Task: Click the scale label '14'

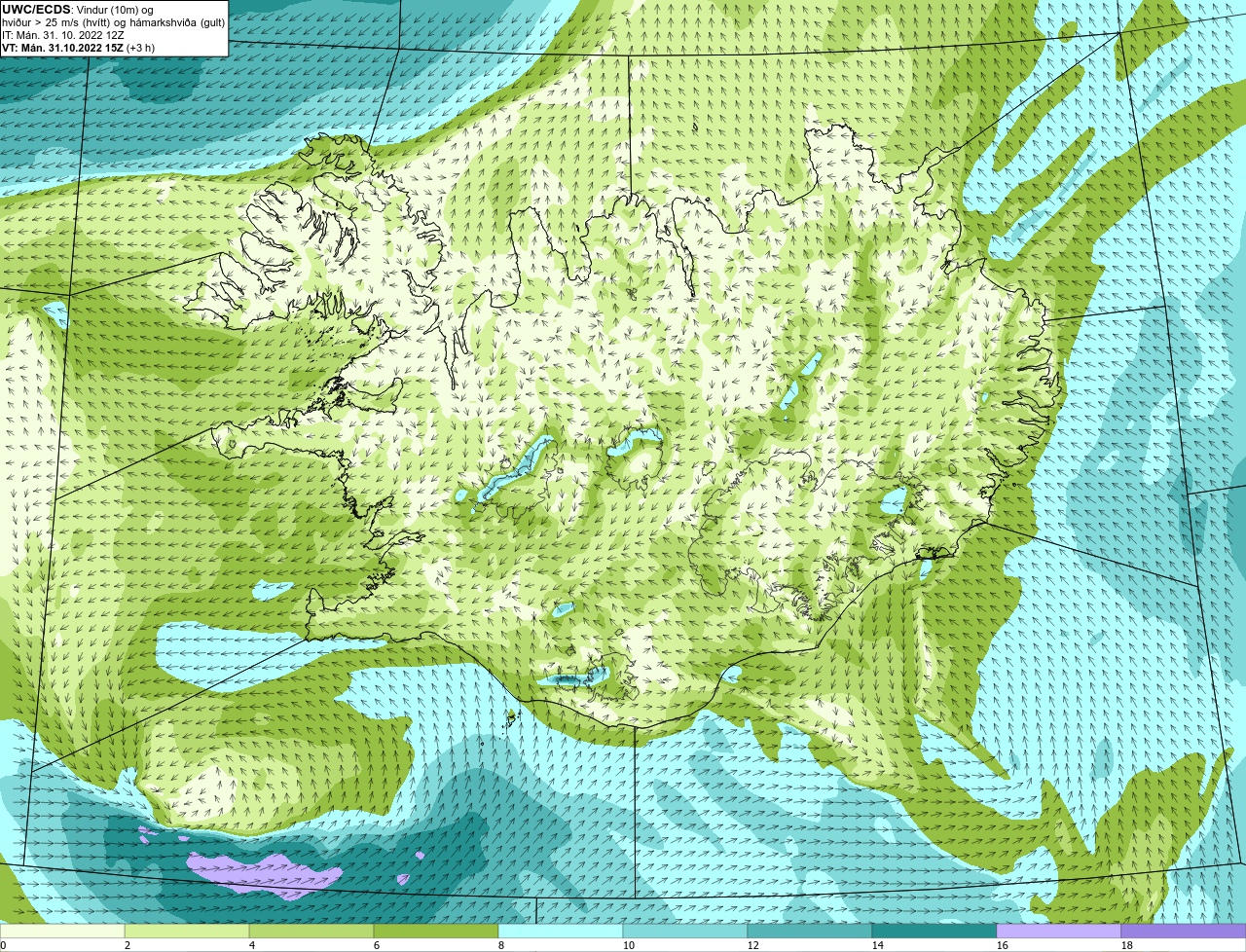Action: 878,945
